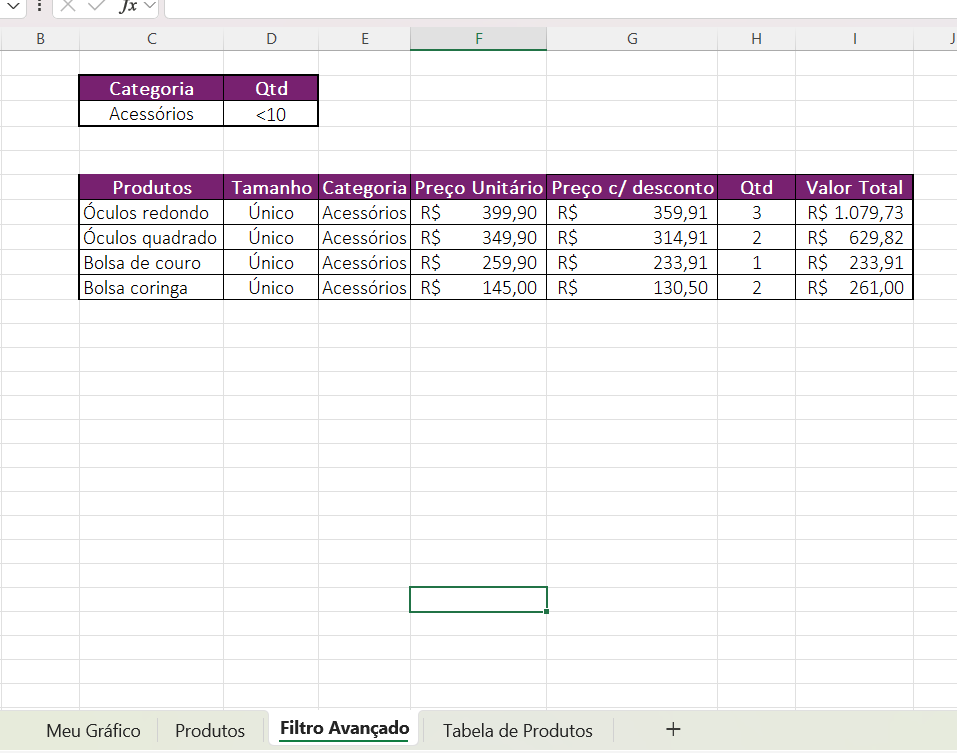Switch to the Produtos sheet tab
The image size is (957, 753).
[x=210, y=730]
